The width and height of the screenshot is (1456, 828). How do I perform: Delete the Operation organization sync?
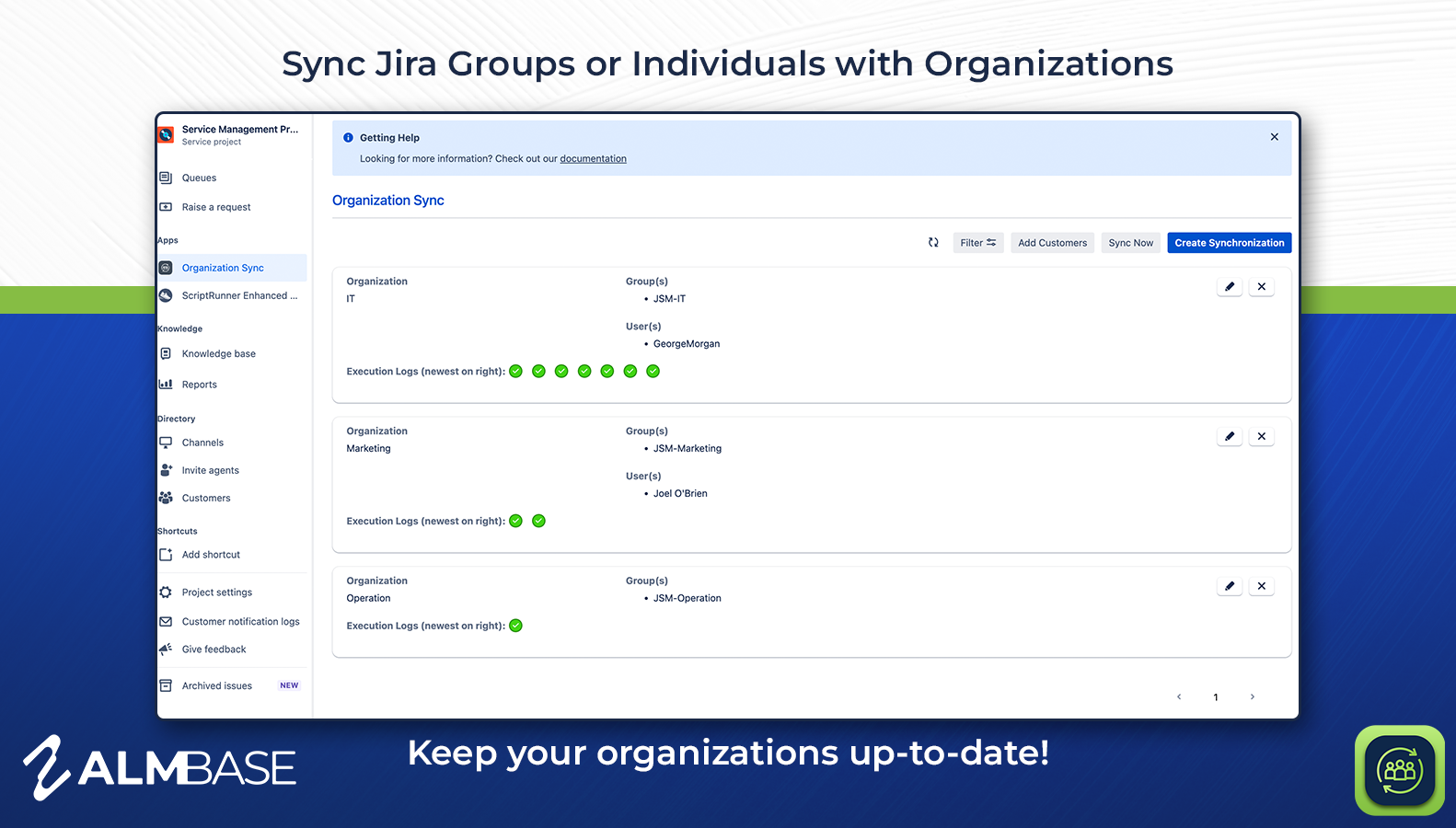click(1262, 586)
